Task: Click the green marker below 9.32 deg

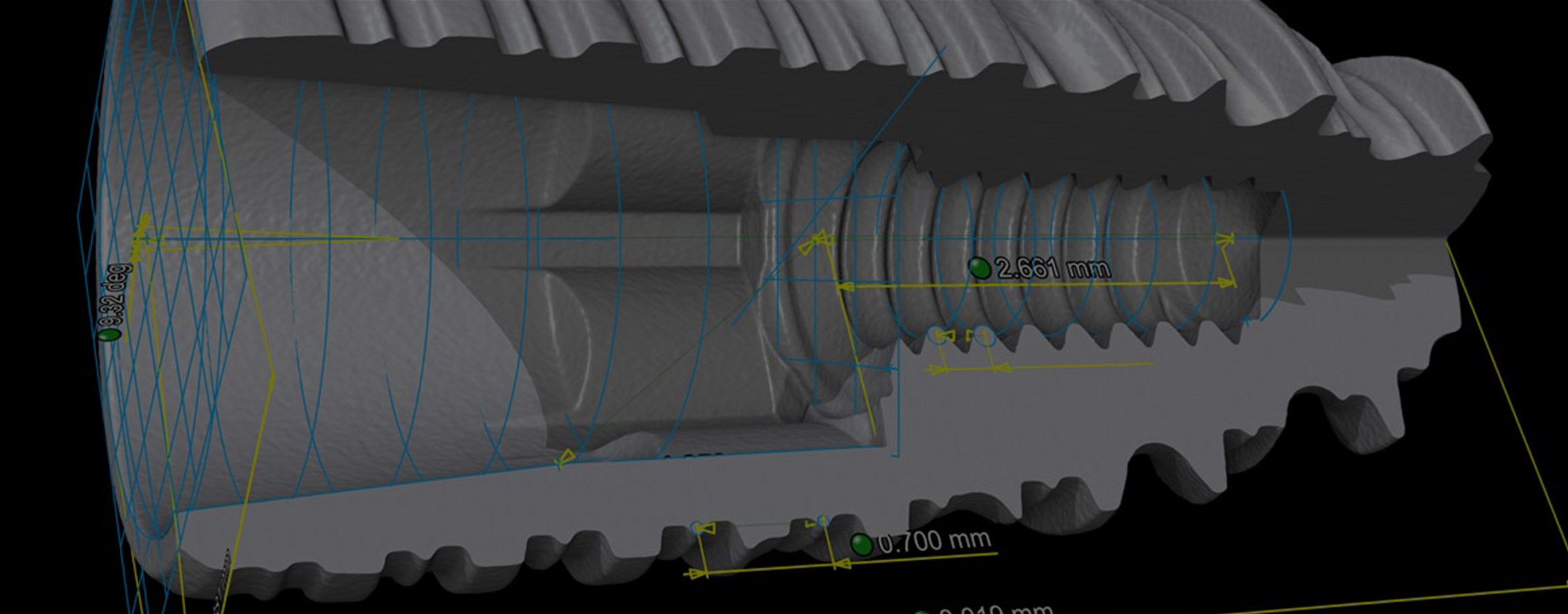Action: [x=108, y=335]
